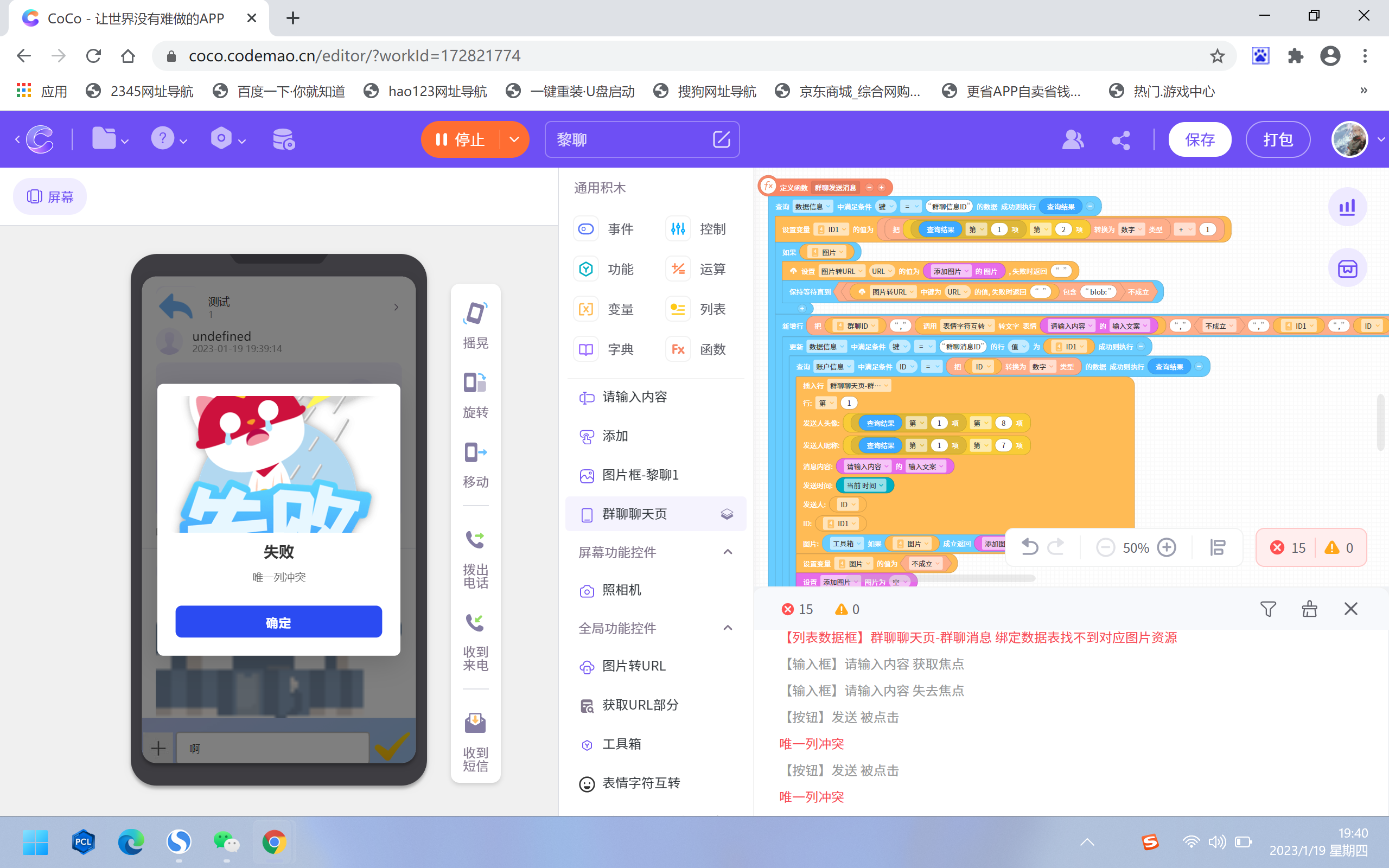Click the align blocks icon

pyautogui.click(x=1218, y=548)
